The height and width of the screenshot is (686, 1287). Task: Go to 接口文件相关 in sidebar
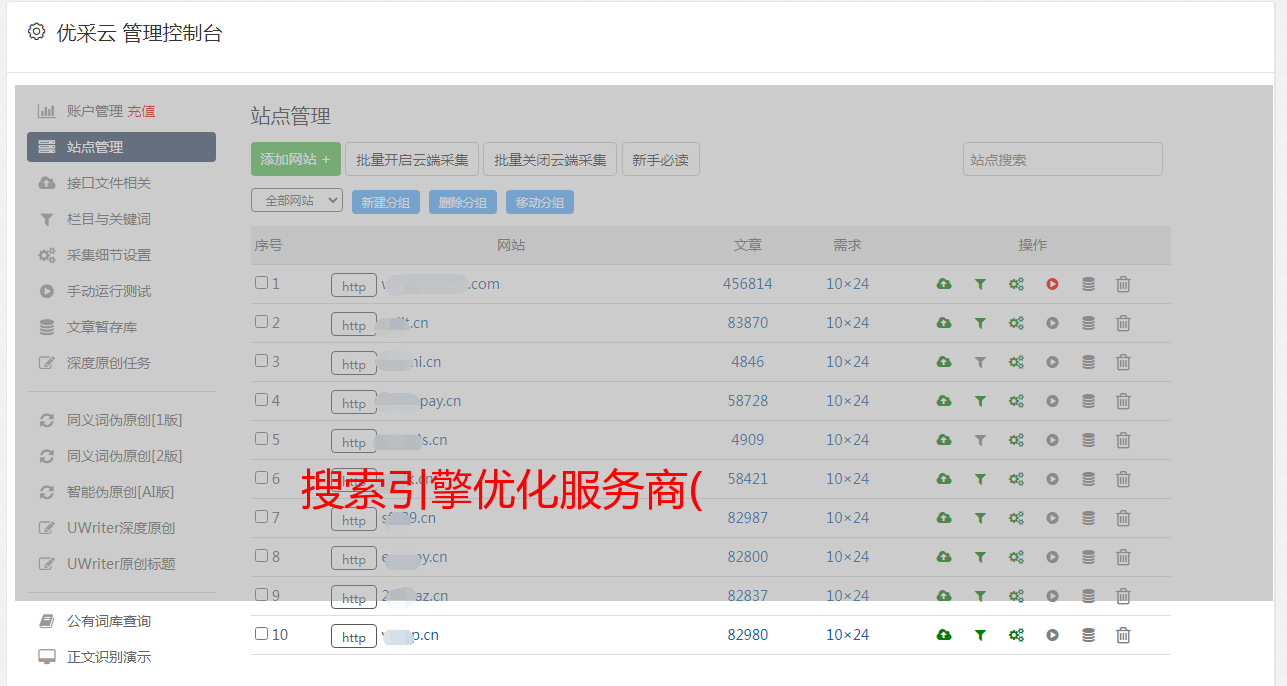[109, 183]
